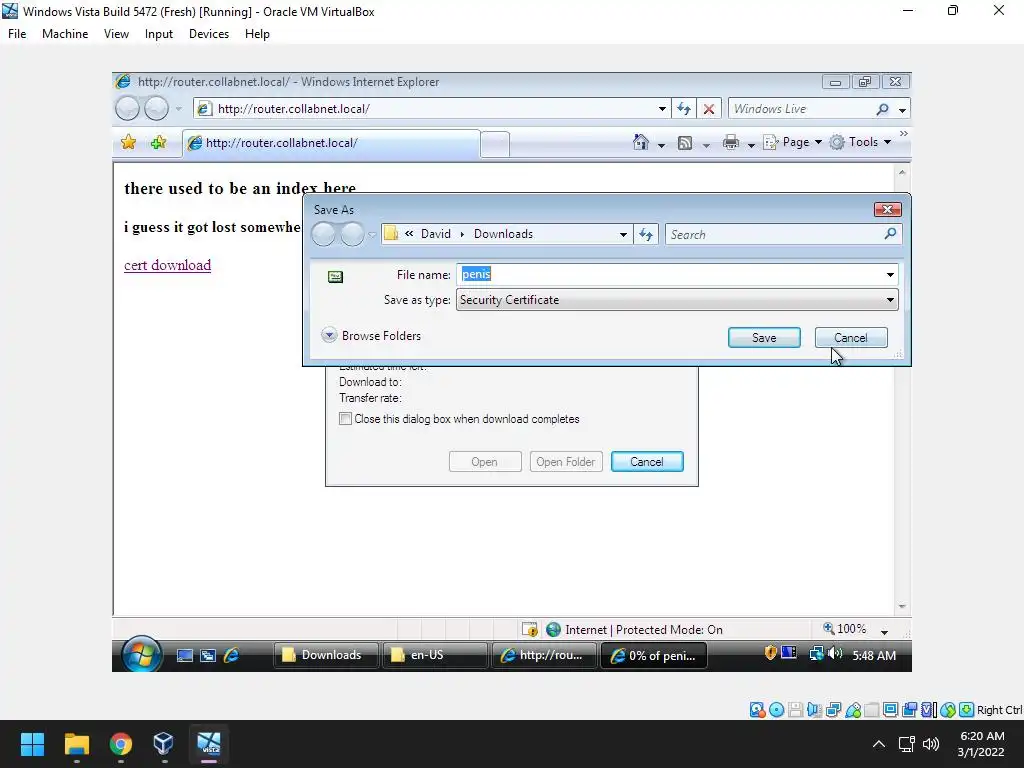
Task: Open the Page menu dropdown
Action: (x=792, y=142)
